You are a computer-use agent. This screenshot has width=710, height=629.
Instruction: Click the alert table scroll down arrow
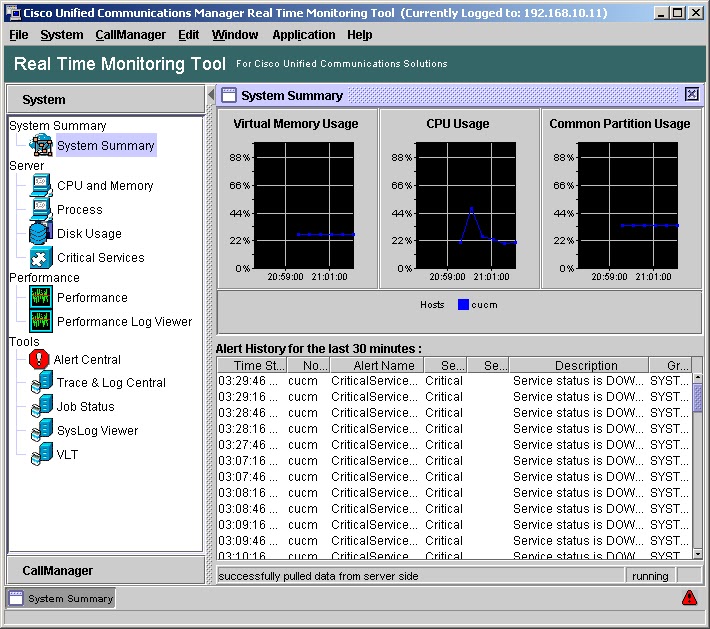tap(698, 554)
